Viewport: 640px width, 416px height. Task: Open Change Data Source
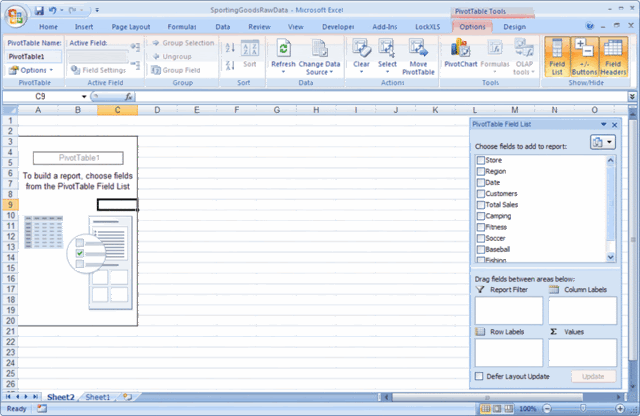[x=319, y=57]
